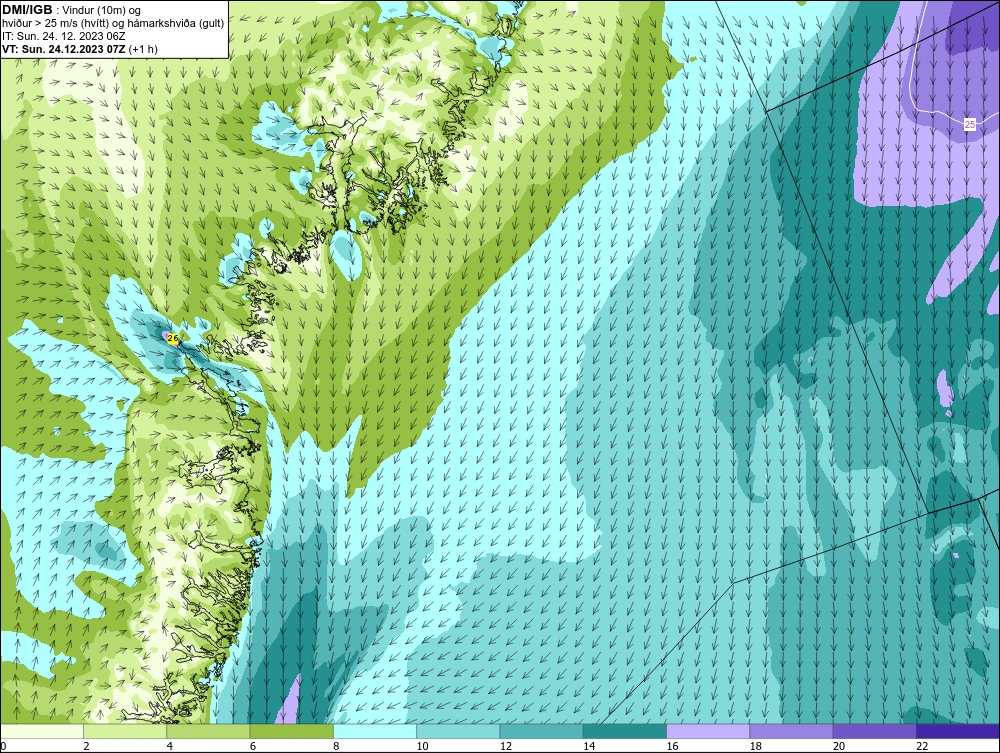Pick the 0-2 m/s pale yellow swatch
The width and height of the screenshot is (1000, 753).
coord(42,731)
